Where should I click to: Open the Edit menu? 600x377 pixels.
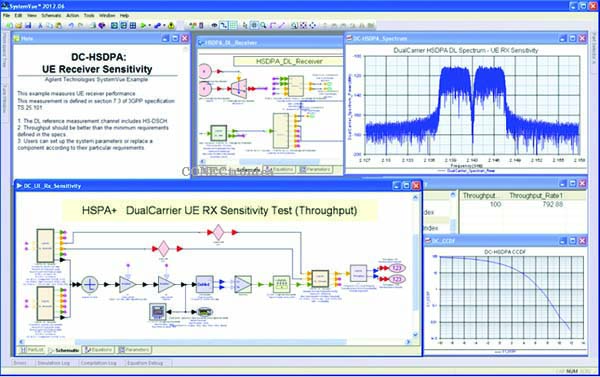(18, 16)
